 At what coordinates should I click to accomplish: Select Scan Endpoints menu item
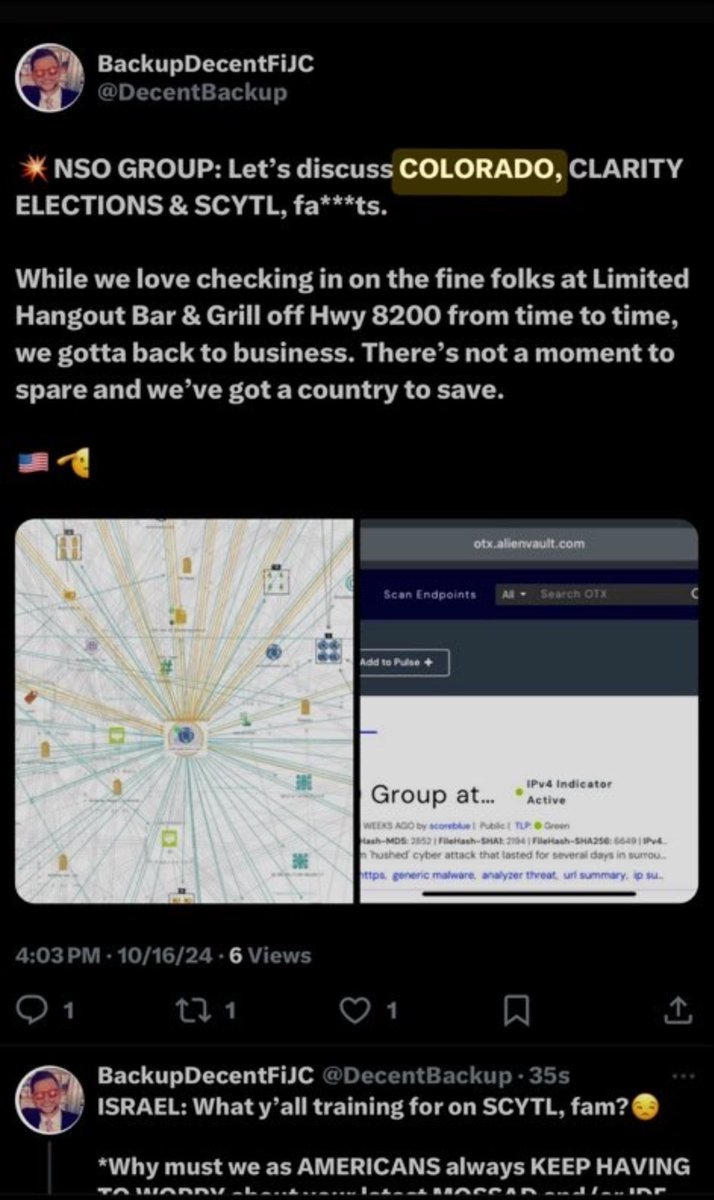coord(430,594)
